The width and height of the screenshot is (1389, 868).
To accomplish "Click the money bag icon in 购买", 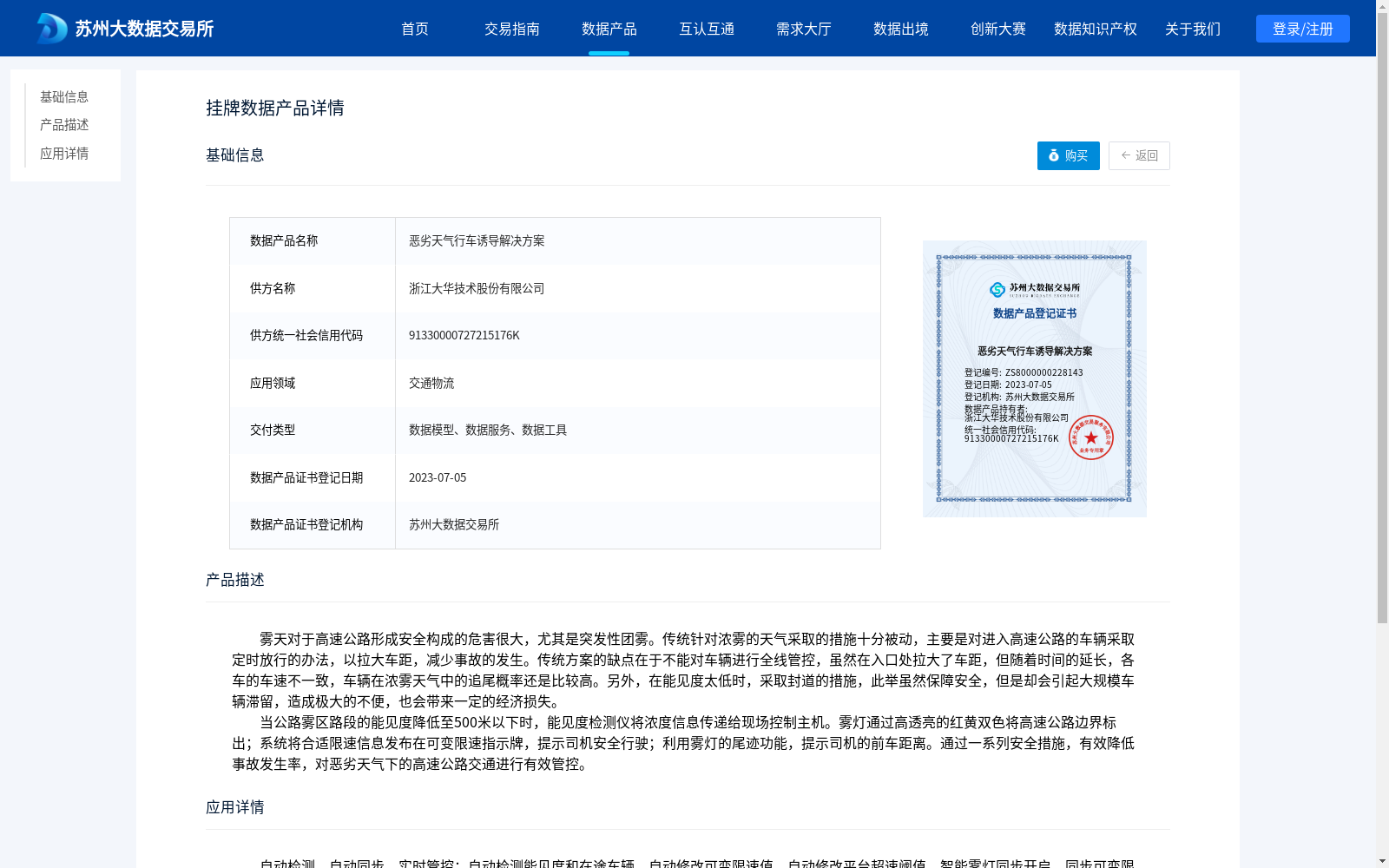I will pyautogui.click(x=1054, y=155).
